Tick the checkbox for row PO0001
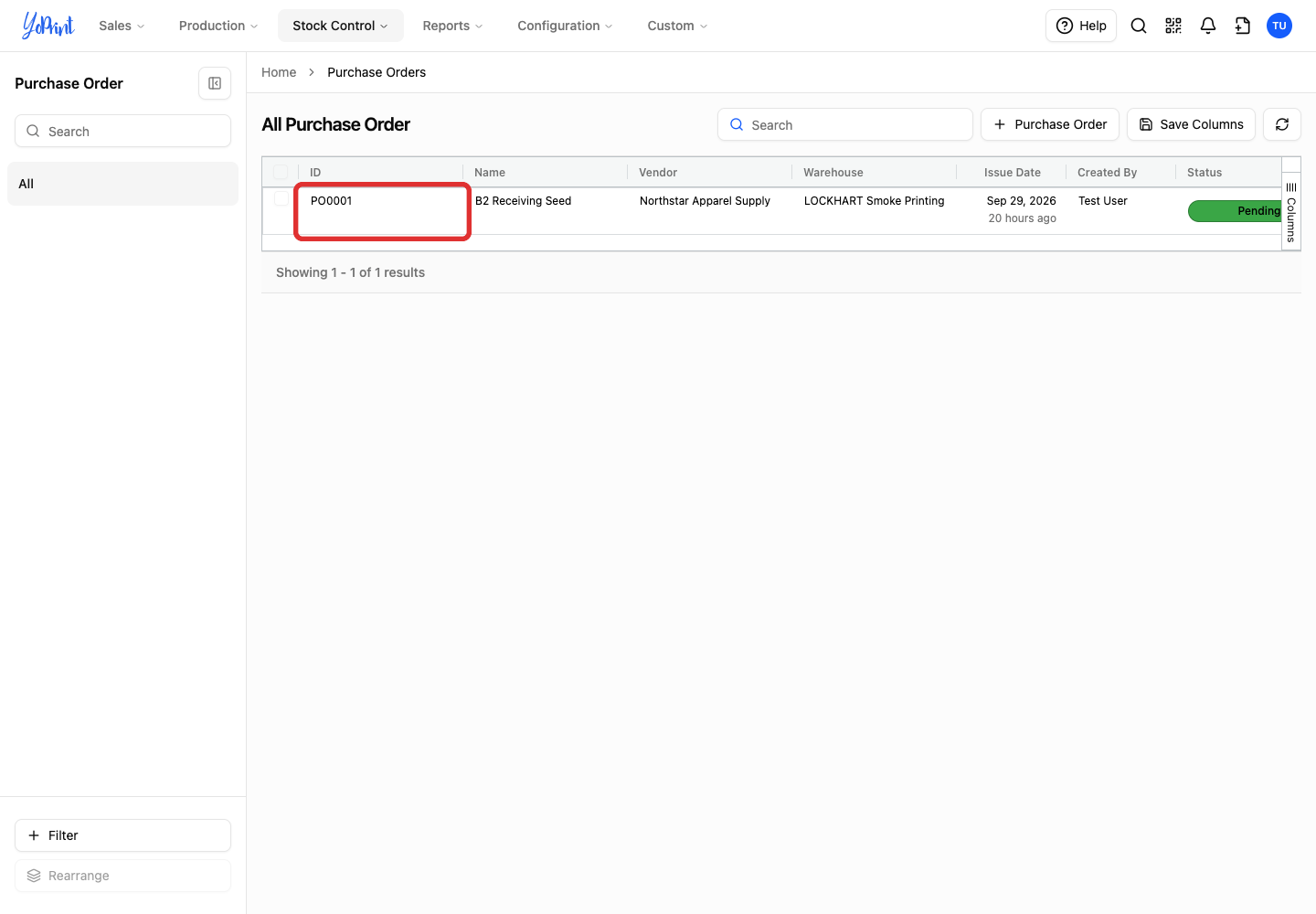 coord(281,199)
